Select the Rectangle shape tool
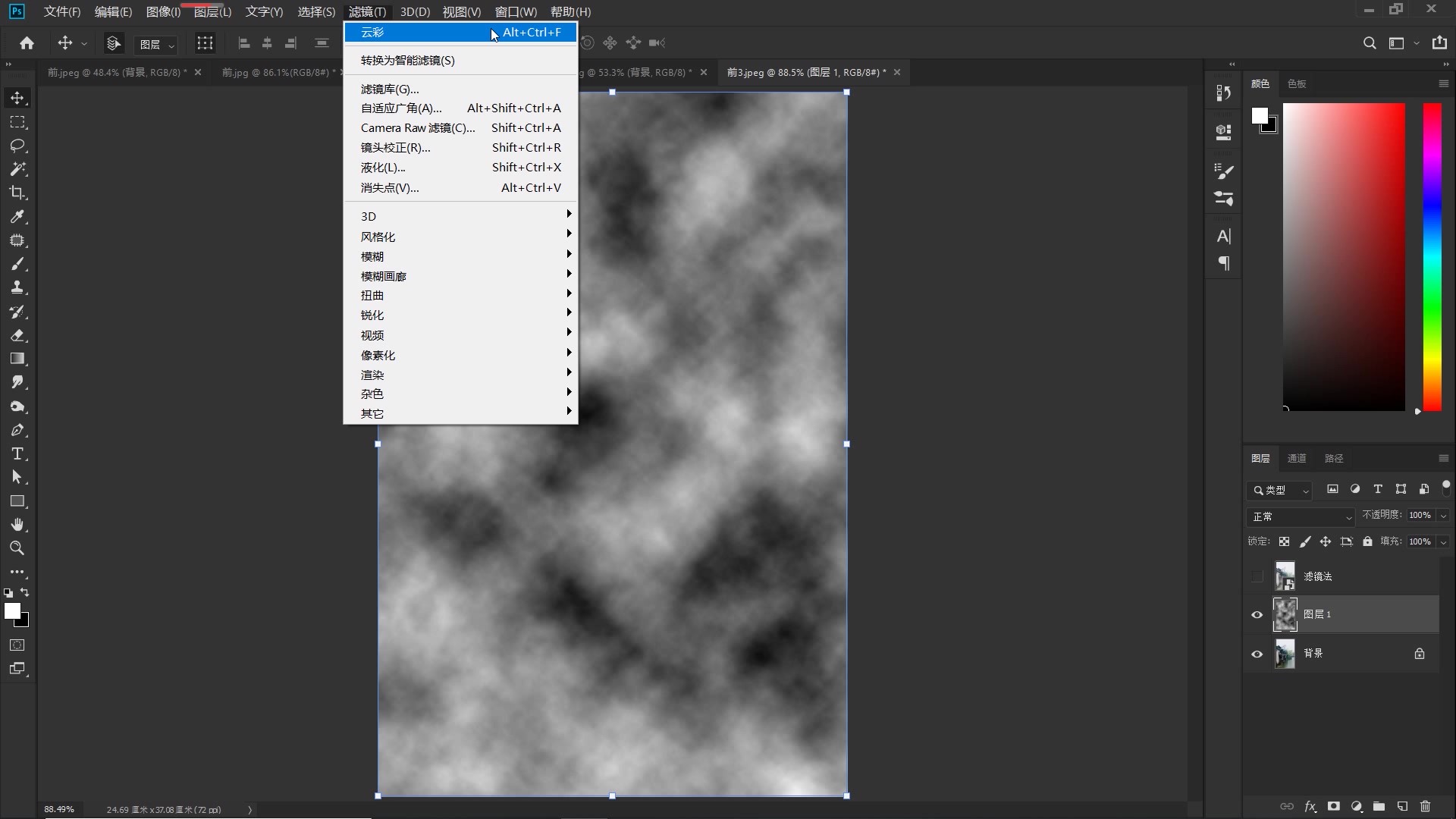This screenshot has height=819, width=1456. click(17, 501)
